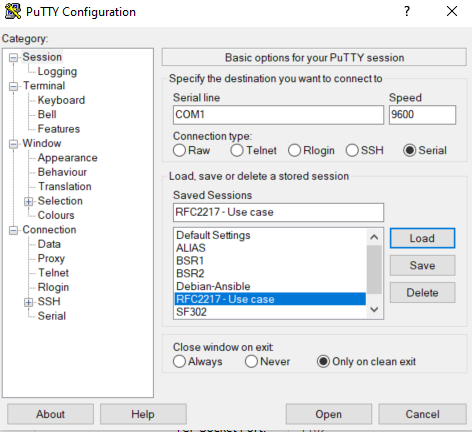This screenshot has width=472, height=432.
Task: Click the Open button
Action: pyautogui.click(x=329, y=414)
